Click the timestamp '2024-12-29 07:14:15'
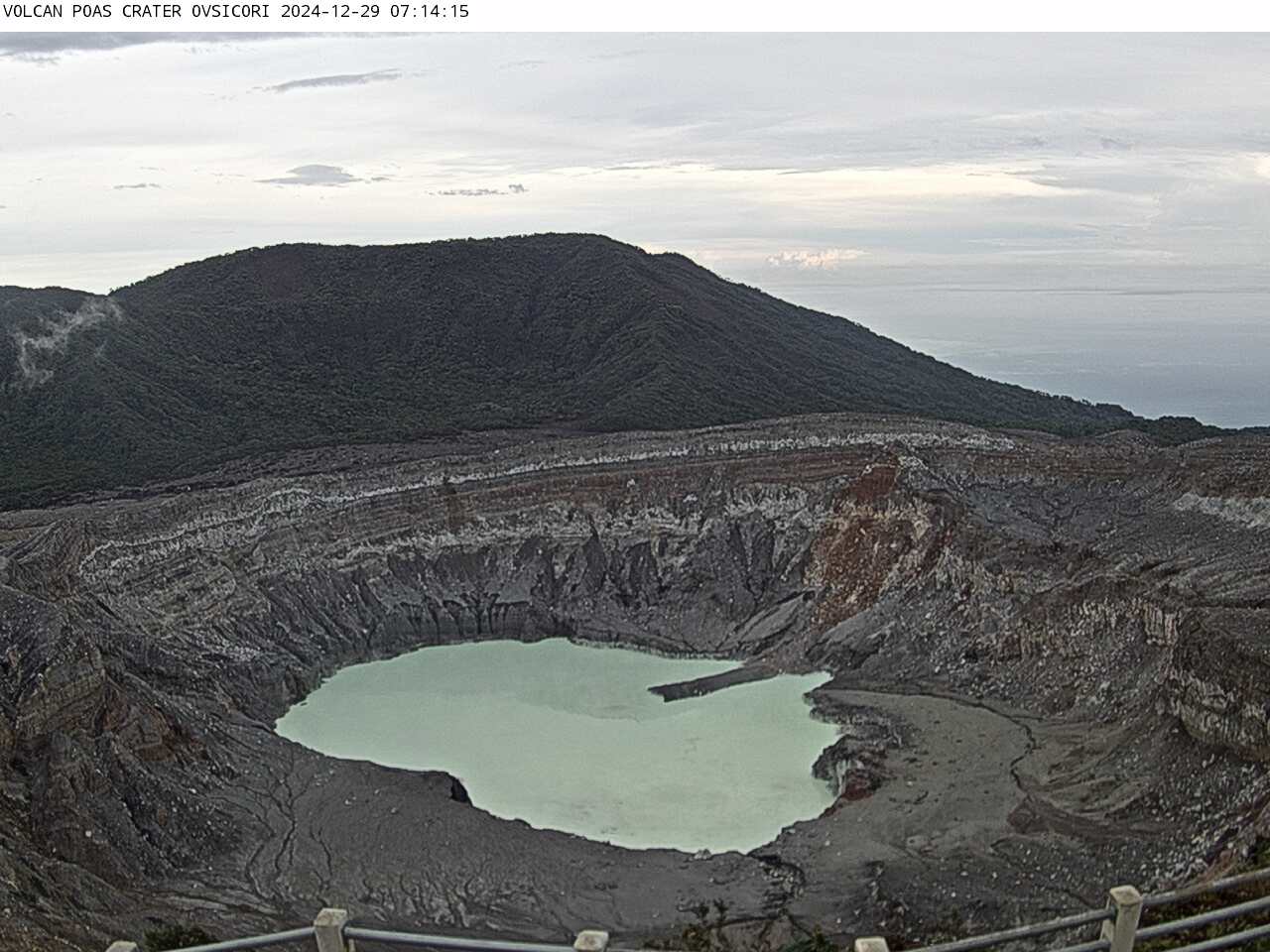 pyautogui.click(x=375, y=12)
